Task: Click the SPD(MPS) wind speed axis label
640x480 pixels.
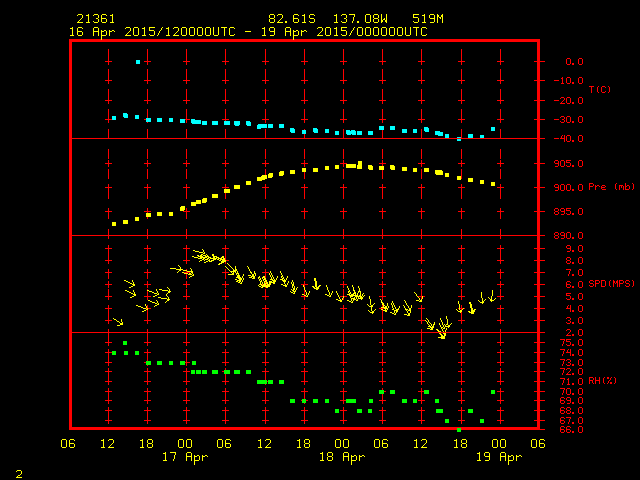Action: [x=611, y=283]
